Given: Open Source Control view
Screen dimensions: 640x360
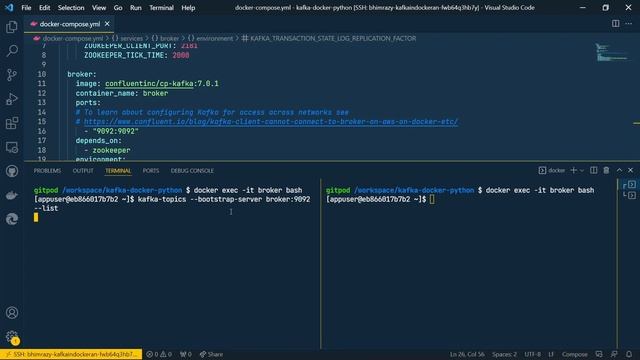Looking at the screenshot, I should (x=12, y=75).
